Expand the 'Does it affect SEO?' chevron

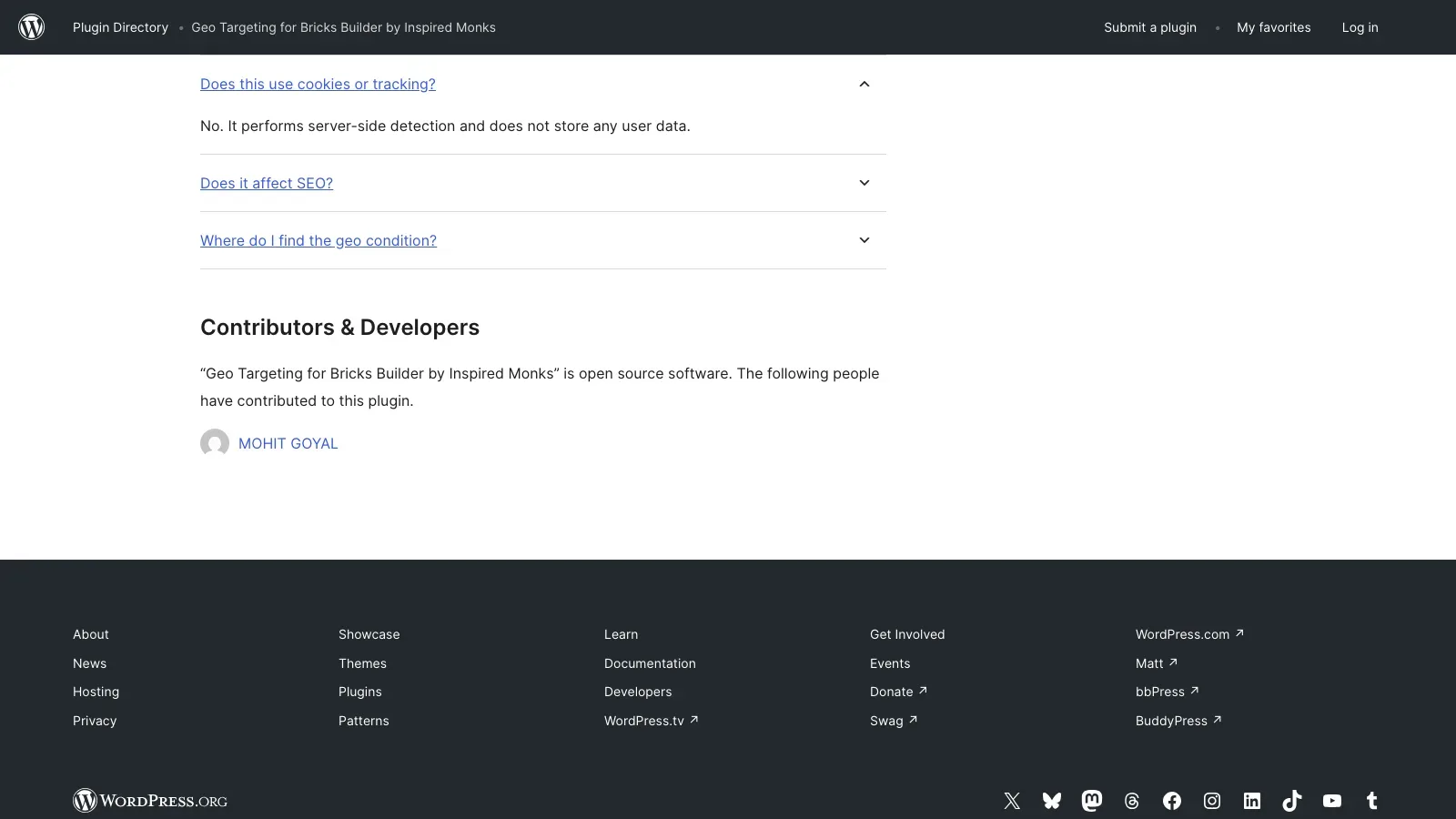point(864,183)
